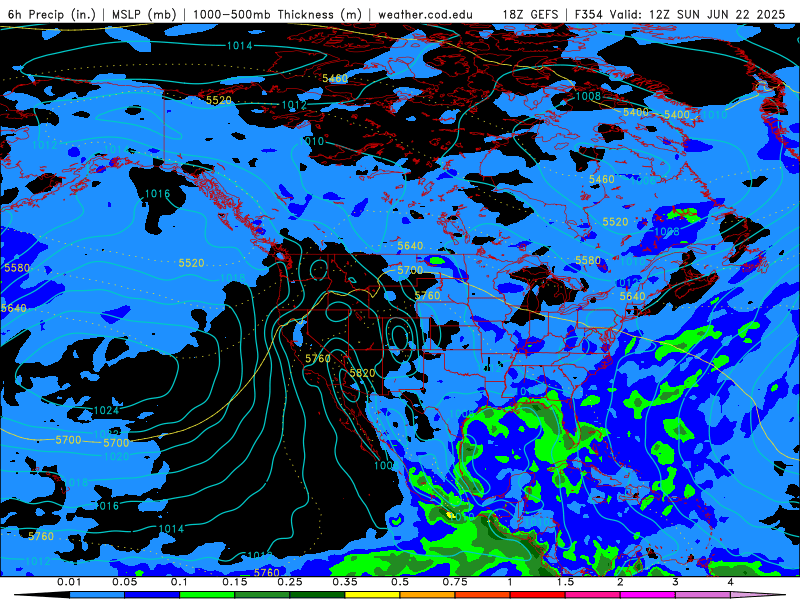The width and height of the screenshot is (800, 600).
Task: Pick the bright green 0.1–0.15 legend swatch
Action: [x=207, y=595]
